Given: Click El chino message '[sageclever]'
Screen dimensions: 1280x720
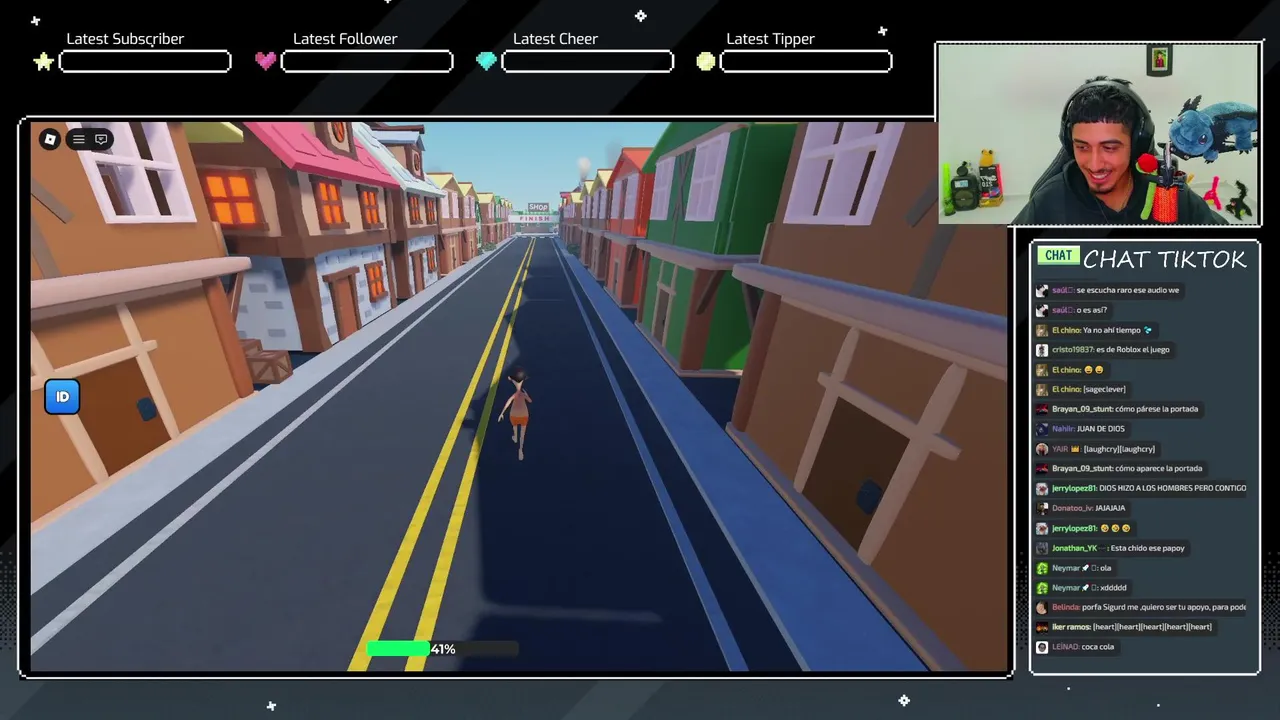Looking at the screenshot, I should [x=1104, y=389].
